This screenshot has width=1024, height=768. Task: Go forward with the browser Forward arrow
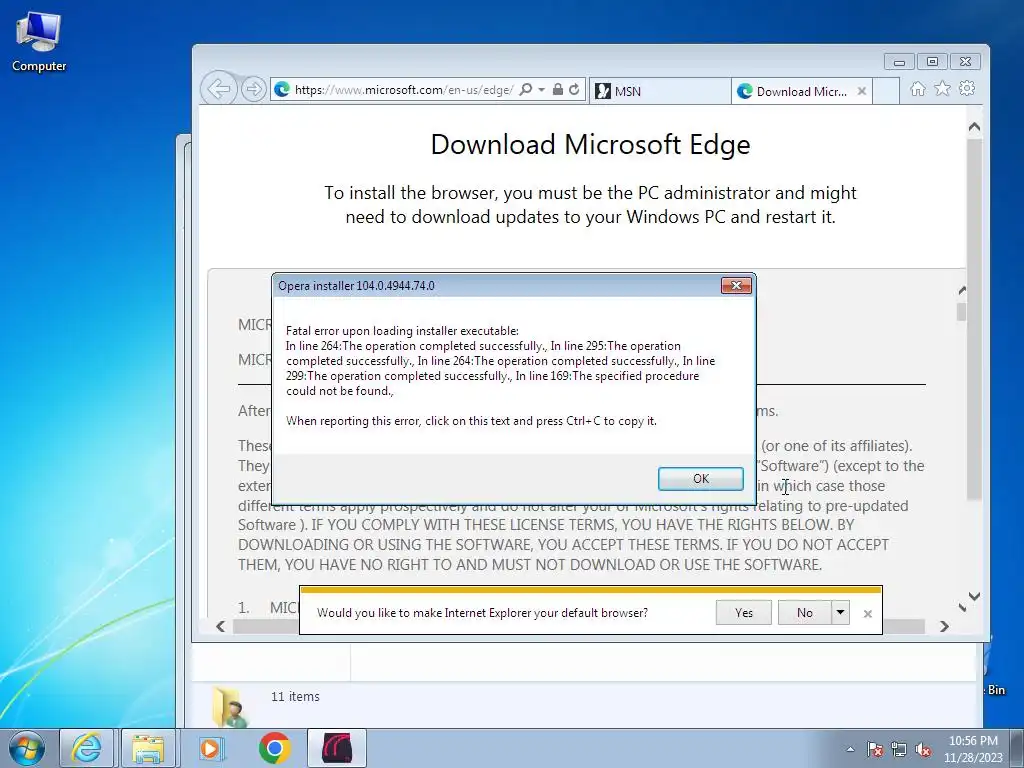pos(253,89)
